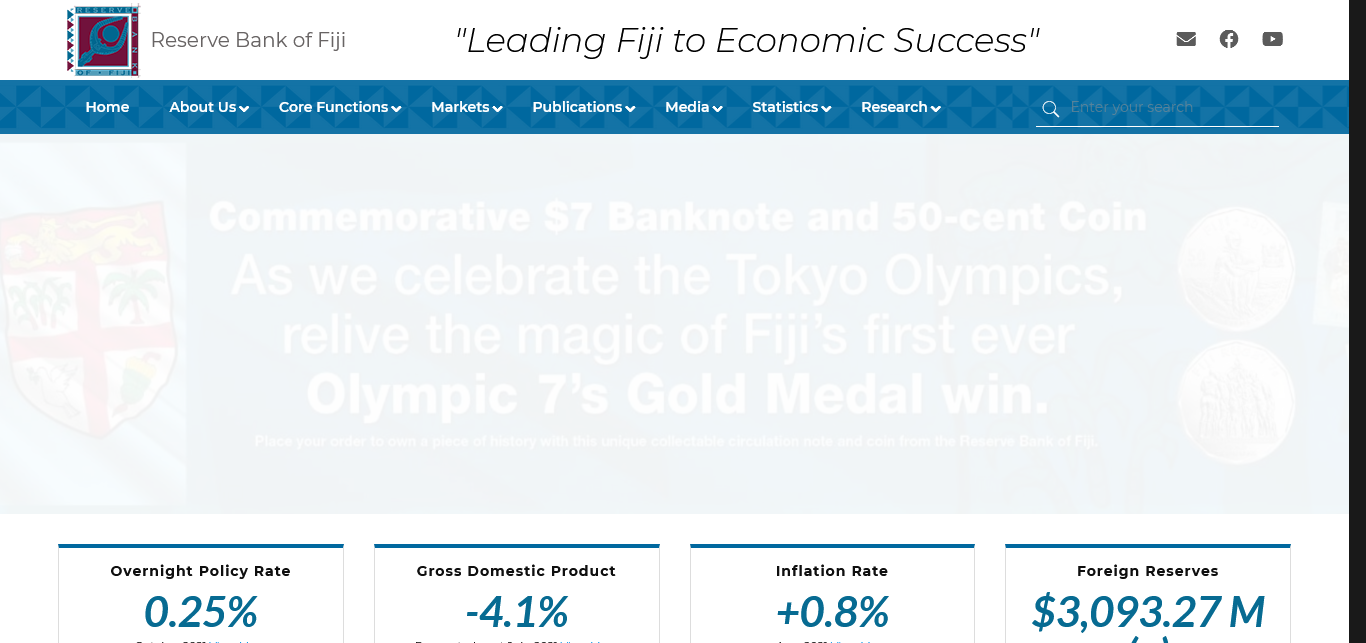Open the email envelope icon
Screen dimensions: 1366x643
click(x=1186, y=39)
